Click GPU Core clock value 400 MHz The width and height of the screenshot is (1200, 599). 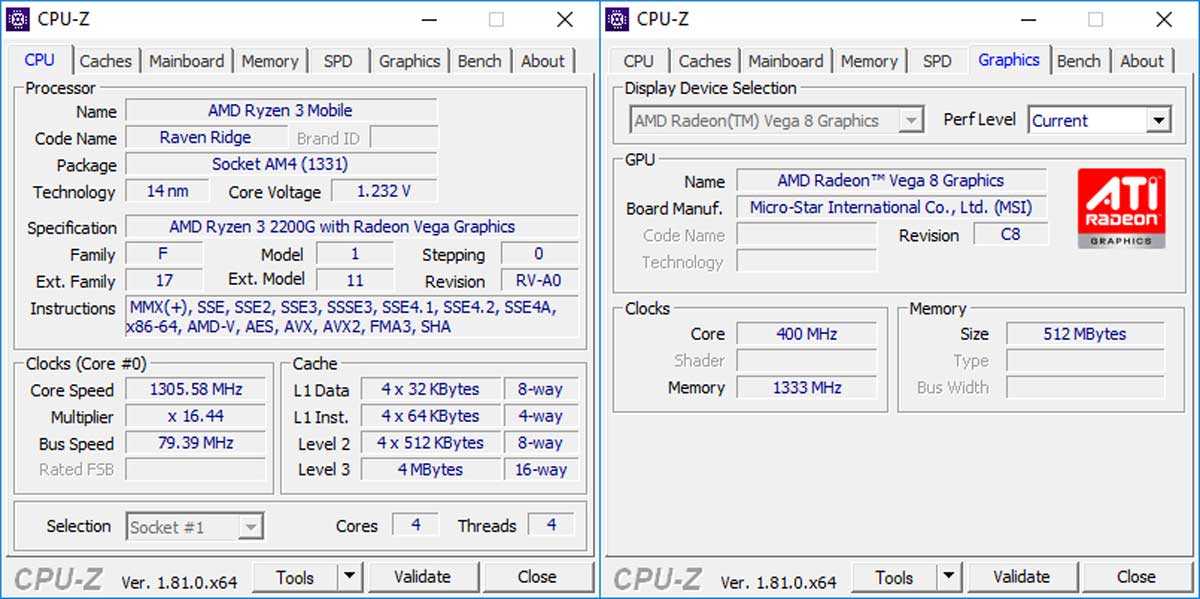[x=806, y=334]
